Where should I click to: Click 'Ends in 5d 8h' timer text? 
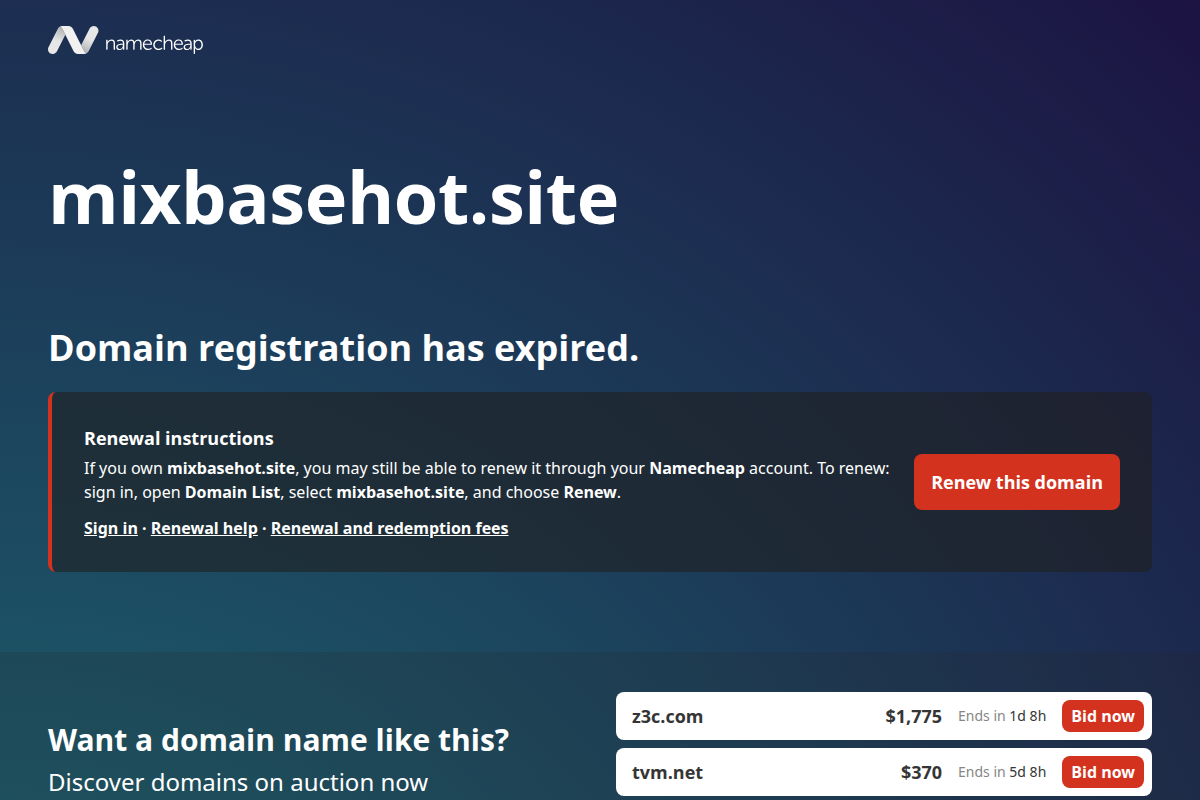coord(1002,772)
